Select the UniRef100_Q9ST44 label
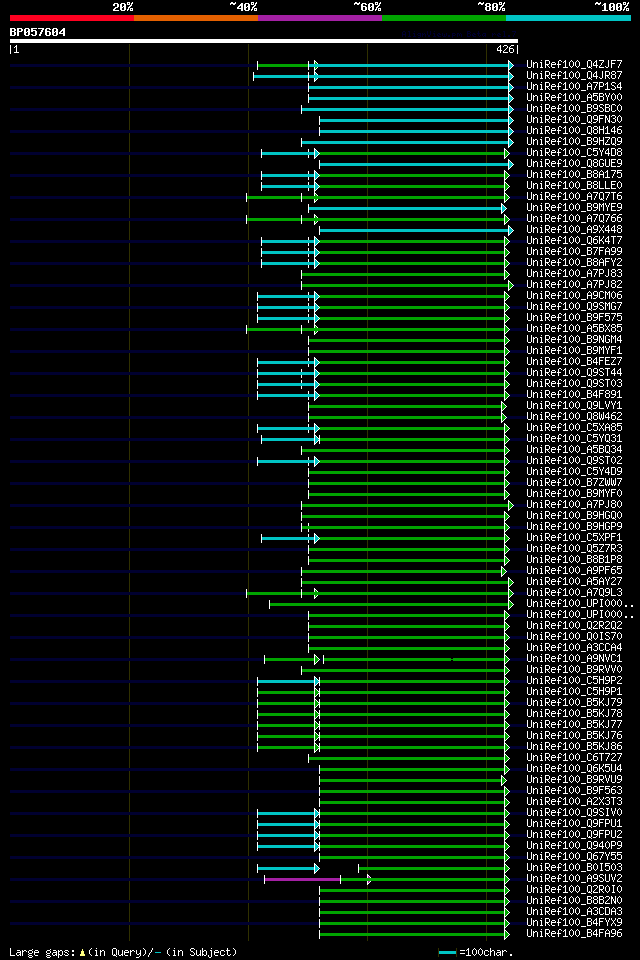The width and height of the screenshot is (640, 960). pos(574,373)
